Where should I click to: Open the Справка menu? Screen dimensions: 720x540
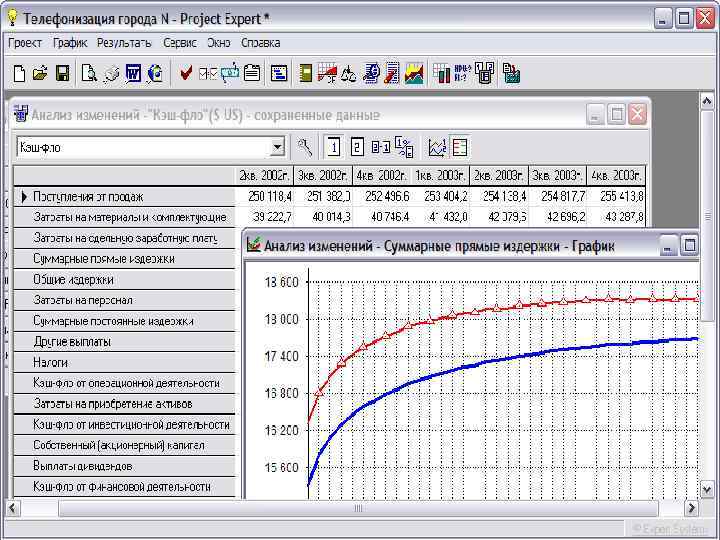(x=261, y=43)
